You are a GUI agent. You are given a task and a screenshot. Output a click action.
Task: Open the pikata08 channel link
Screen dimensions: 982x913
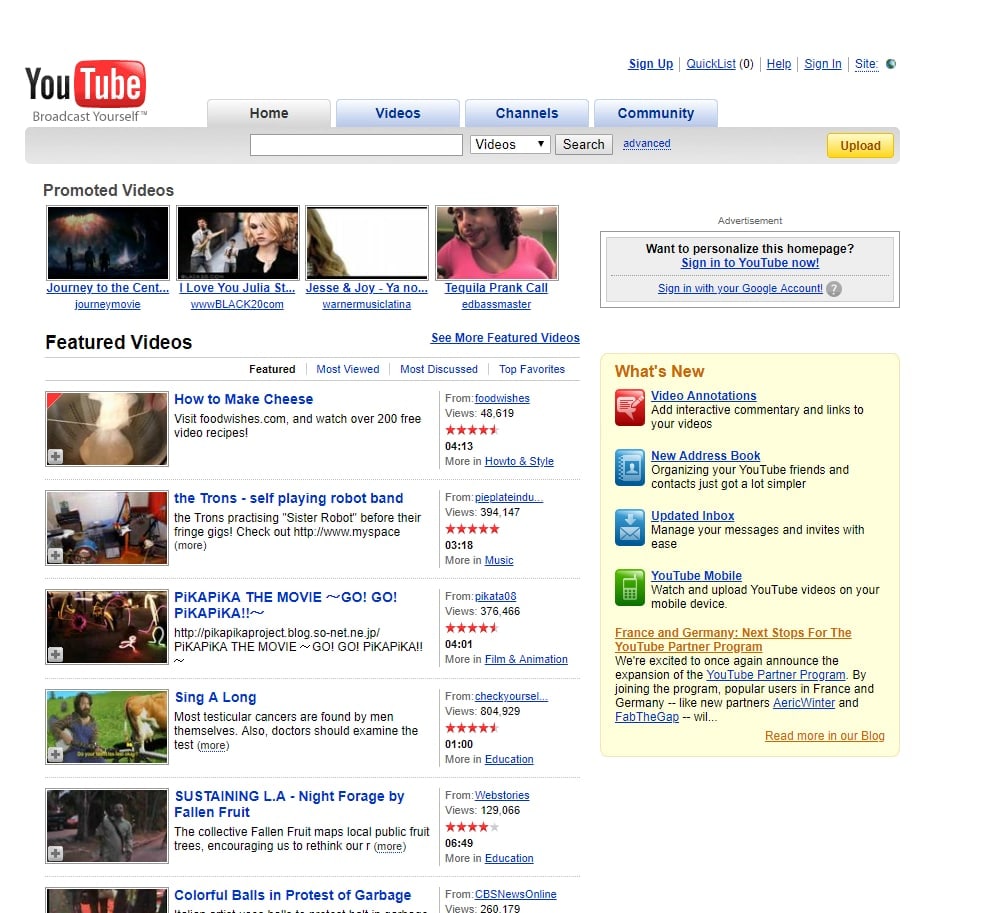[x=495, y=596]
